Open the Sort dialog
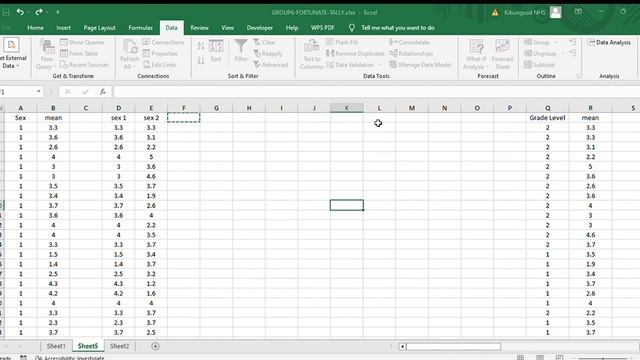 point(216,51)
